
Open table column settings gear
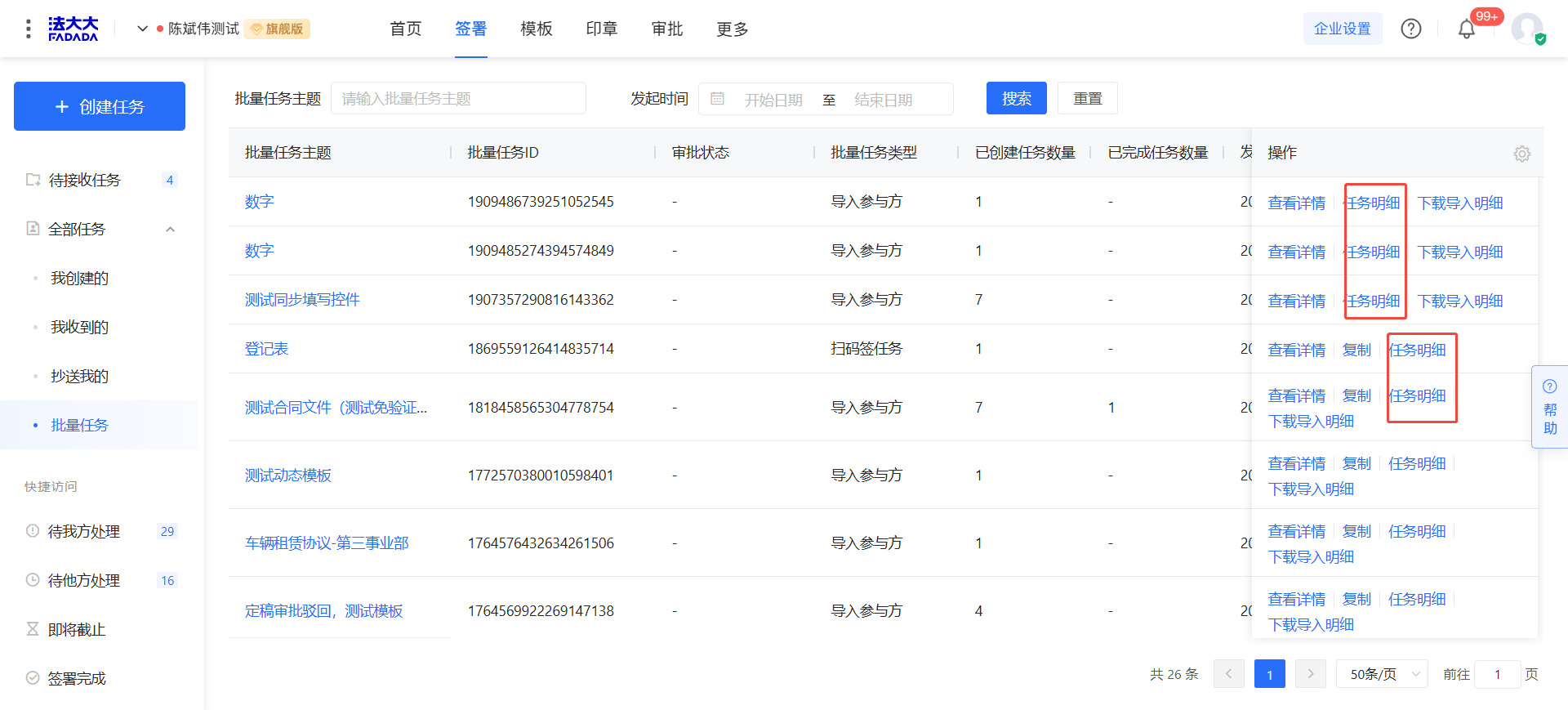(x=1521, y=154)
